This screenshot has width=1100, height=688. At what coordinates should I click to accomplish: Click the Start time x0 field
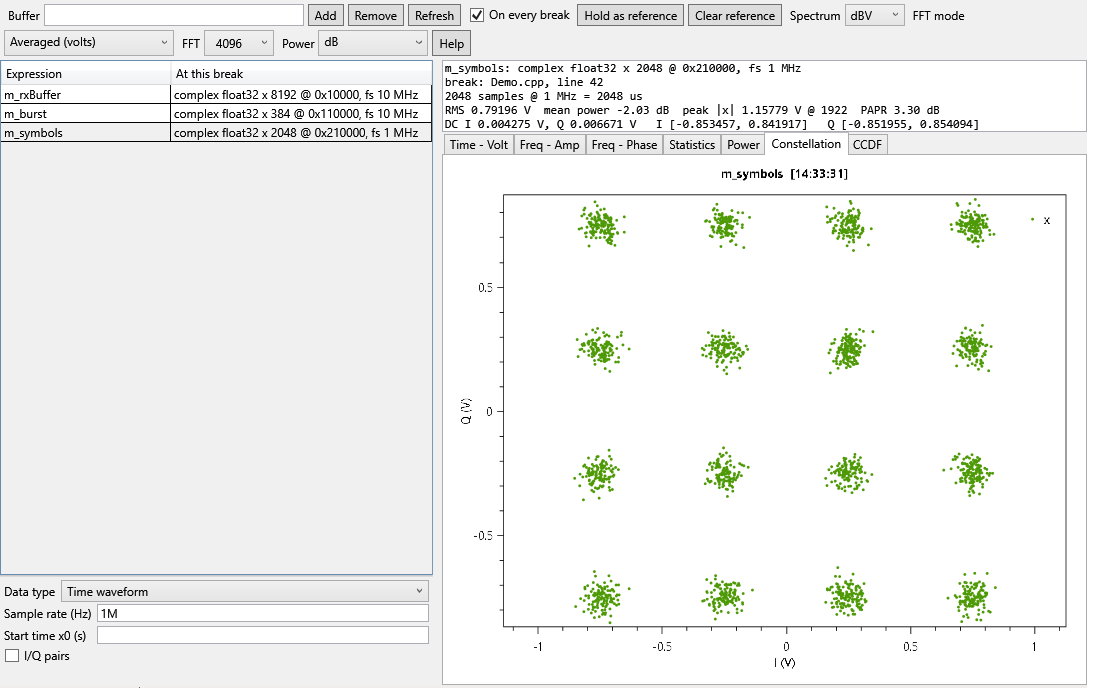(262, 635)
